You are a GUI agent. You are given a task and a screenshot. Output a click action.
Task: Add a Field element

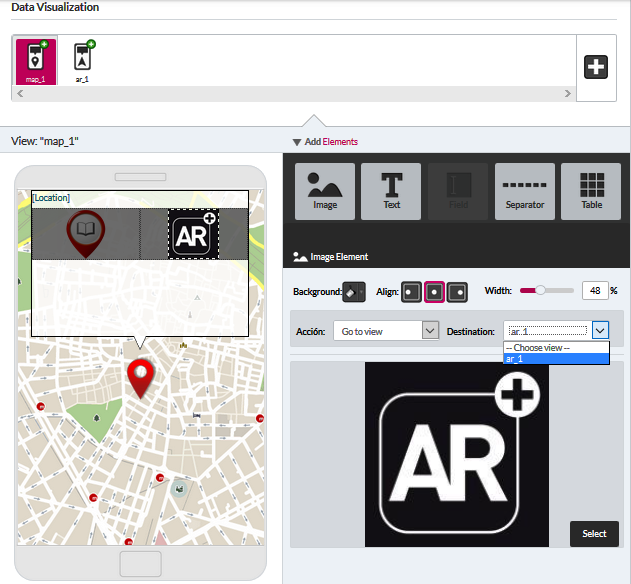pyautogui.click(x=458, y=191)
